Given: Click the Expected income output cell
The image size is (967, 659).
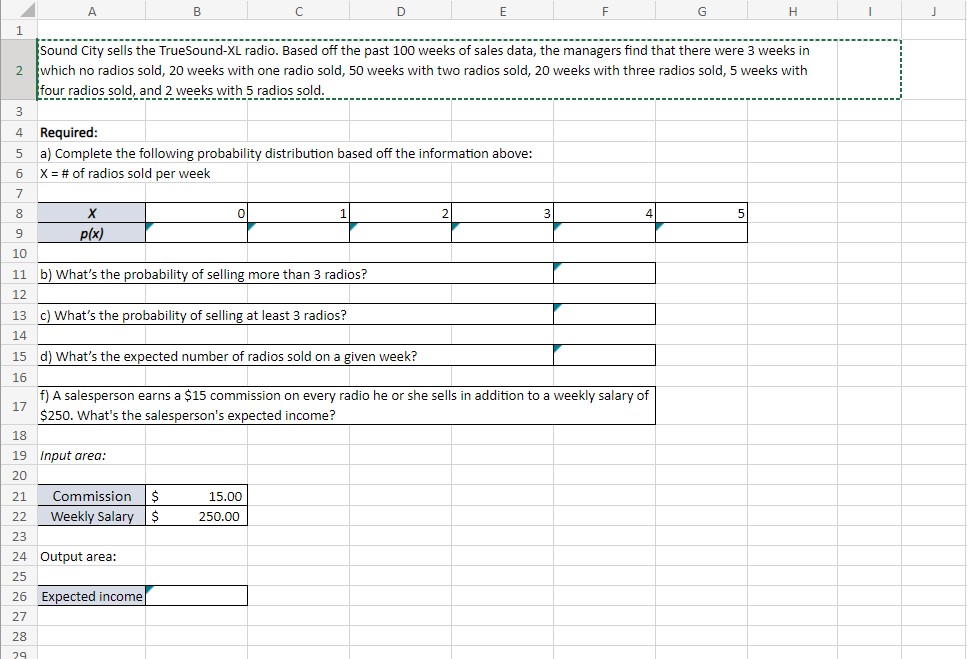Looking at the screenshot, I should click(196, 596).
